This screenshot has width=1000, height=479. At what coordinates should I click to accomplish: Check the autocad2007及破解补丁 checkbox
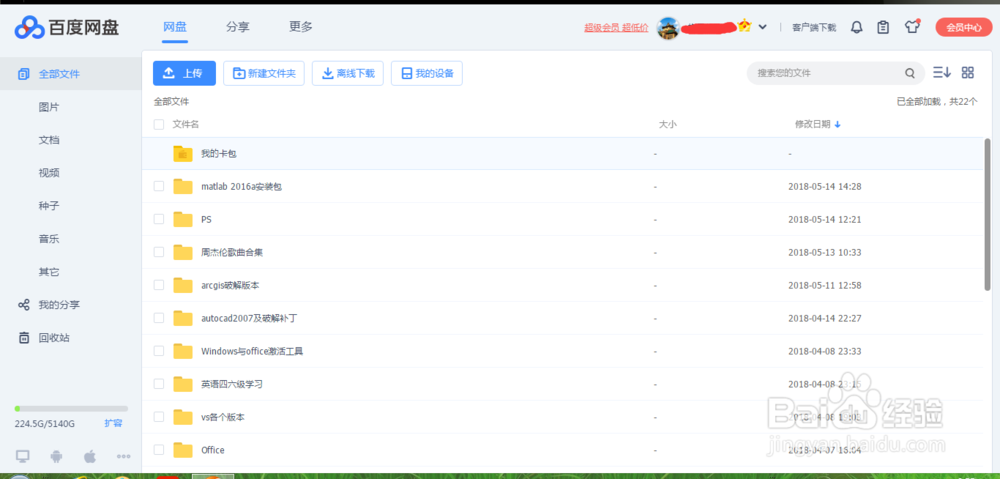click(159, 318)
